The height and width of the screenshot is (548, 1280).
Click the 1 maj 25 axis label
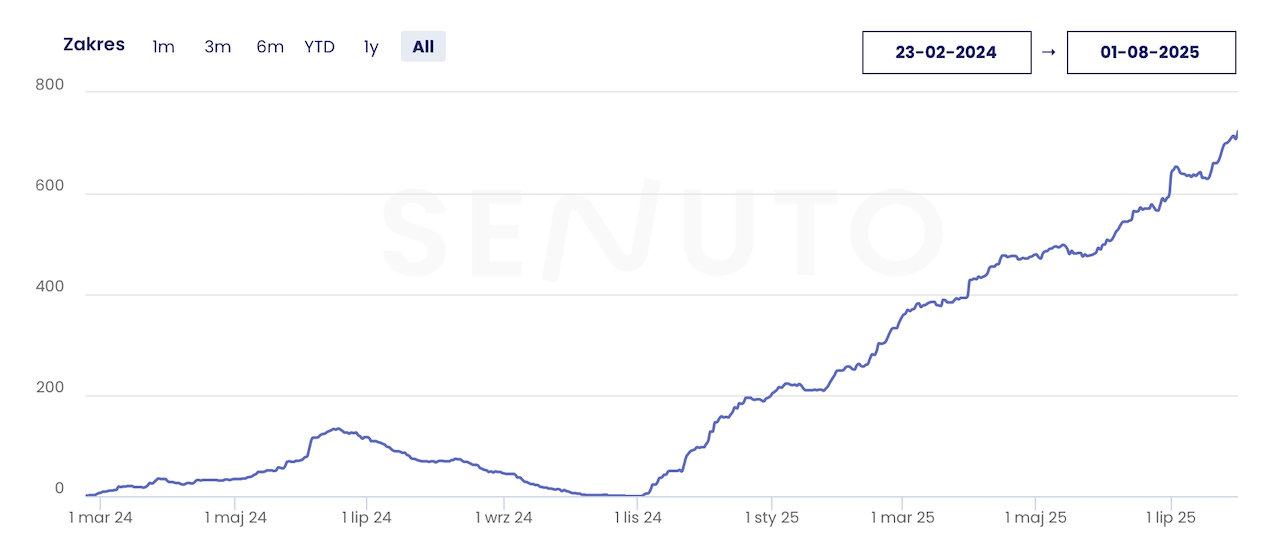(x=1035, y=518)
